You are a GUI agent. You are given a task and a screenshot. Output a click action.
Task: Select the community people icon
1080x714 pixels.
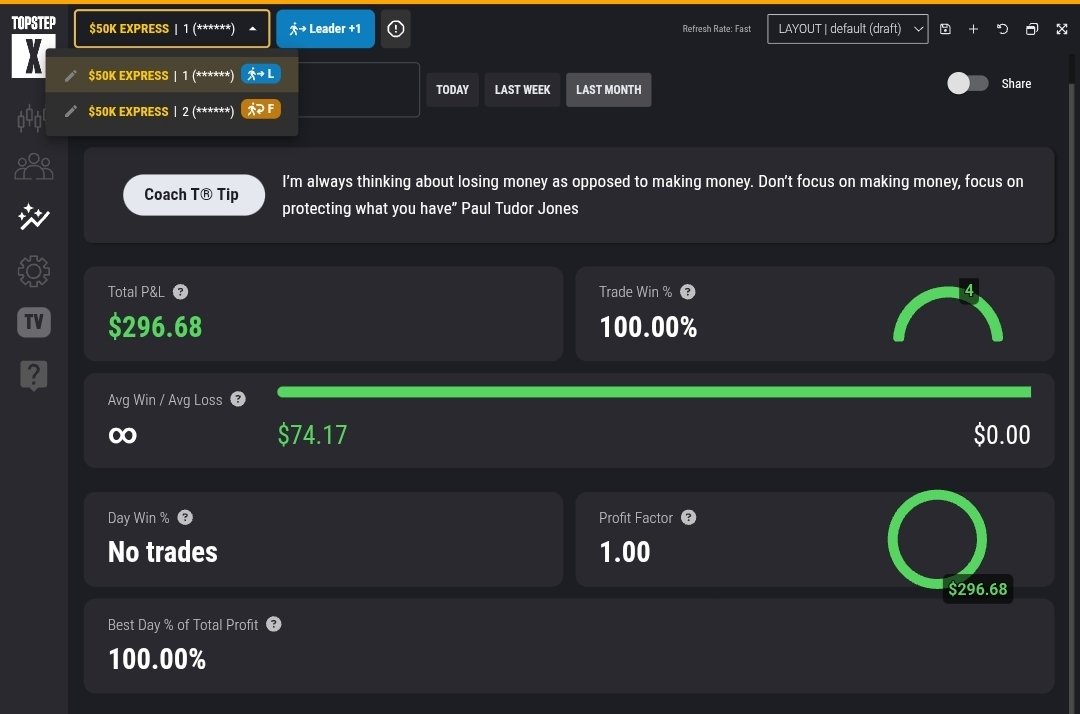click(x=33, y=166)
